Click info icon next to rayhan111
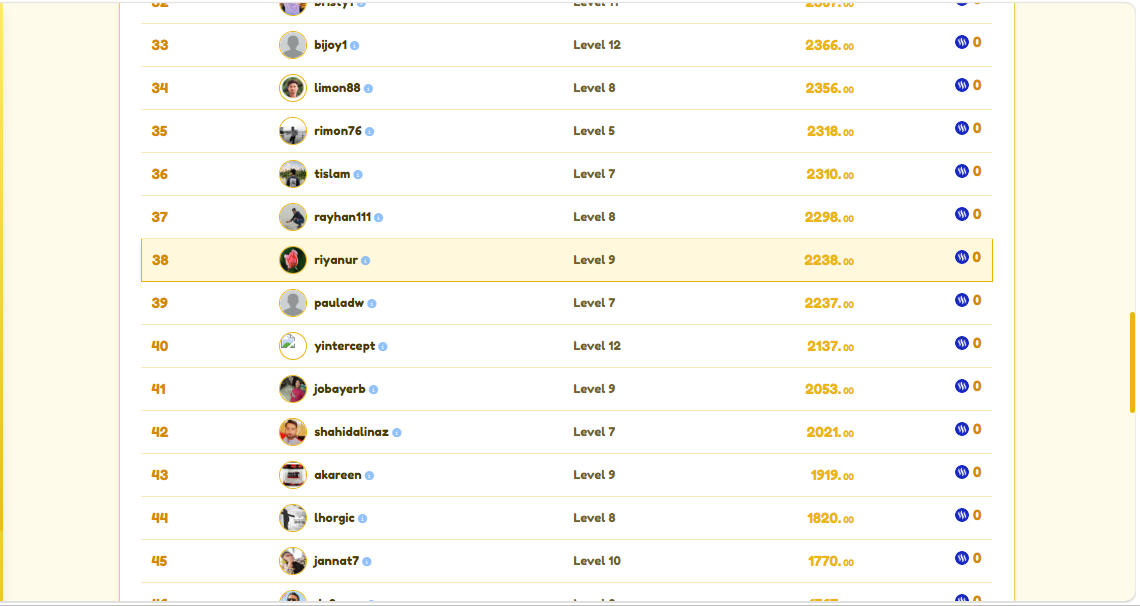This screenshot has height=606, width=1140. [379, 217]
